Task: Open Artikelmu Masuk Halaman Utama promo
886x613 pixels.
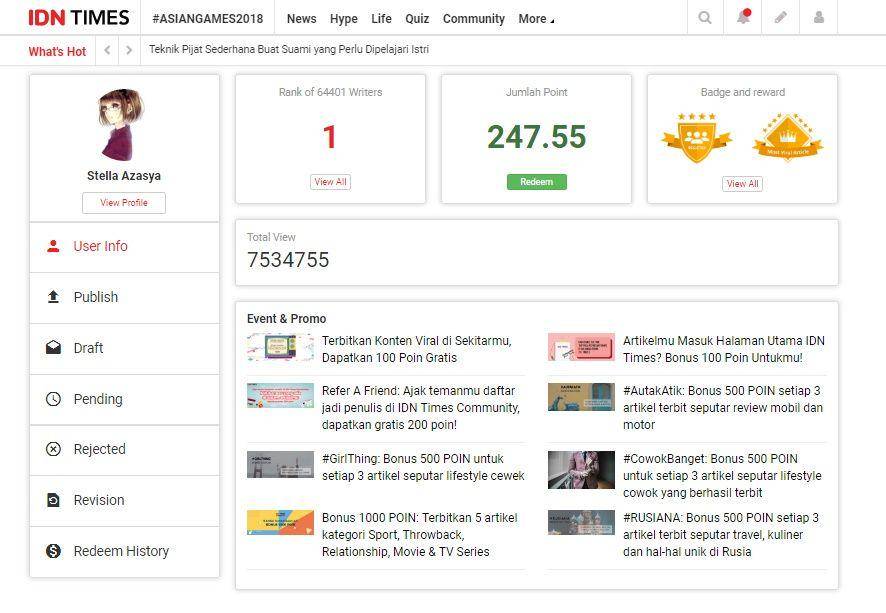Action: coord(724,349)
